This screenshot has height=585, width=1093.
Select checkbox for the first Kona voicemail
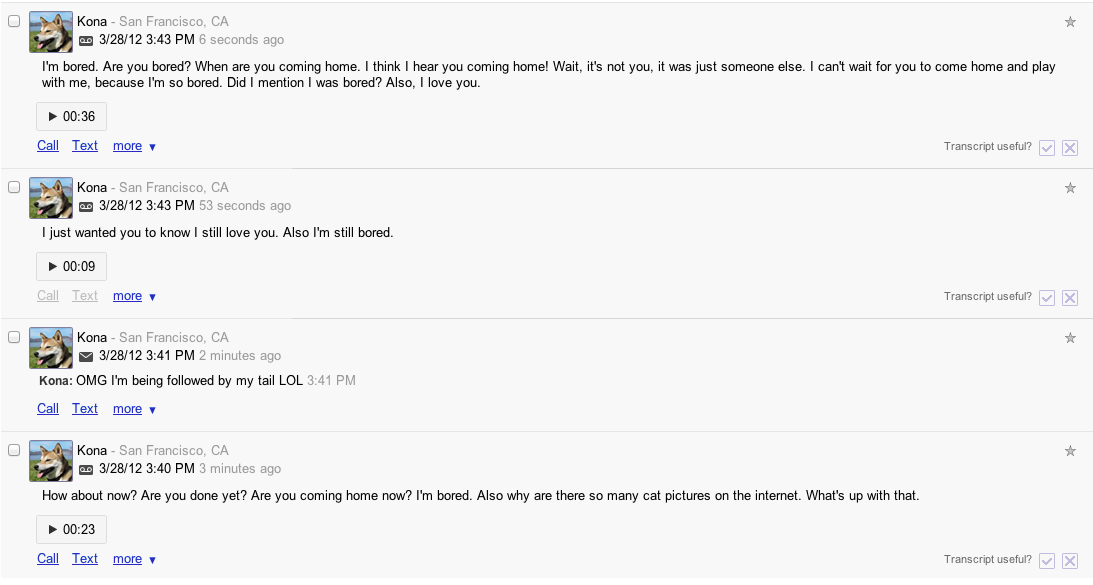(15, 21)
